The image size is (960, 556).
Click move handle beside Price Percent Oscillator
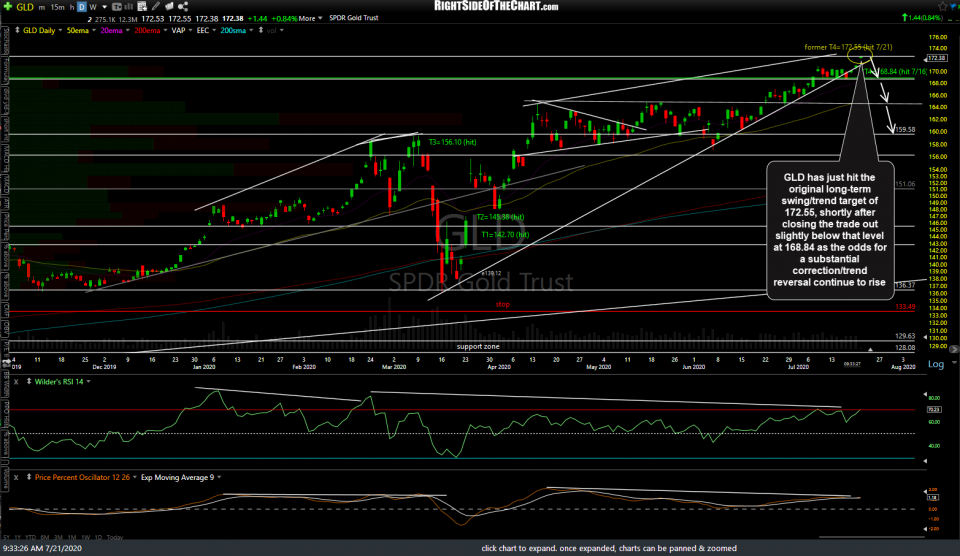click(x=28, y=477)
